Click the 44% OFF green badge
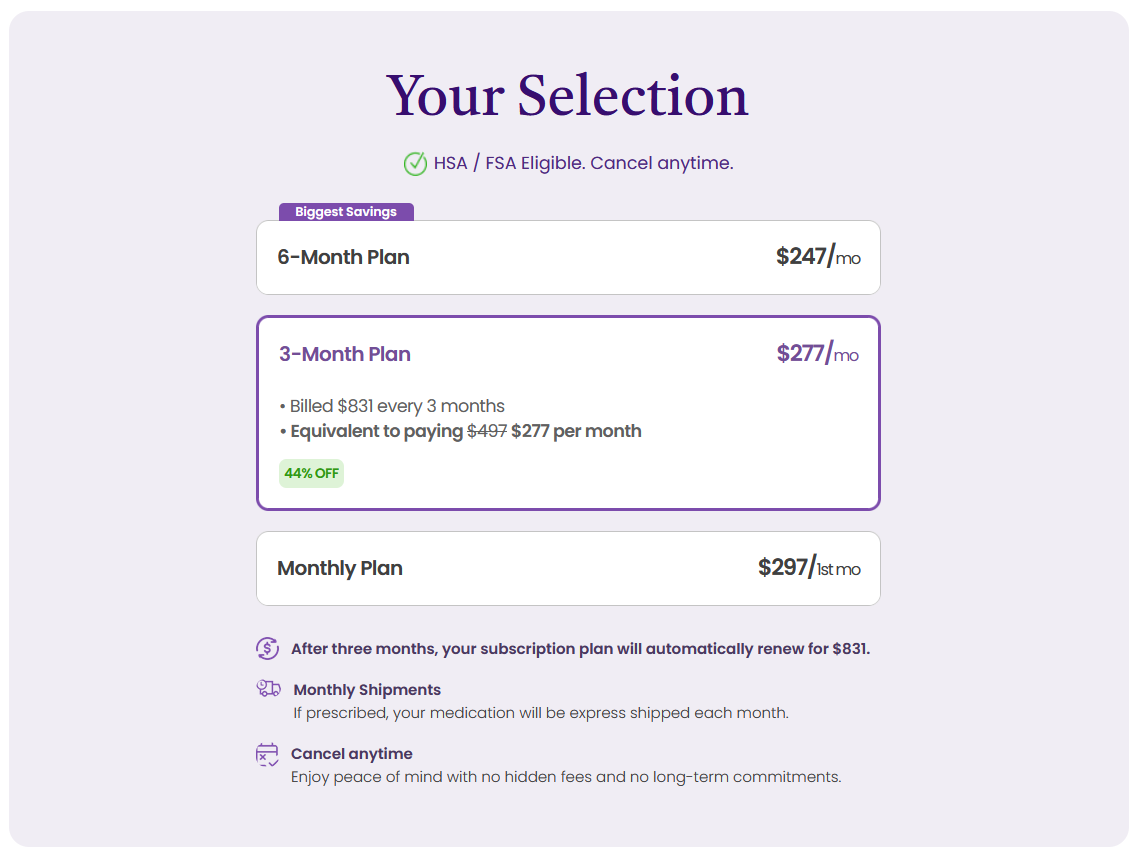The image size is (1142, 854). (x=311, y=473)
